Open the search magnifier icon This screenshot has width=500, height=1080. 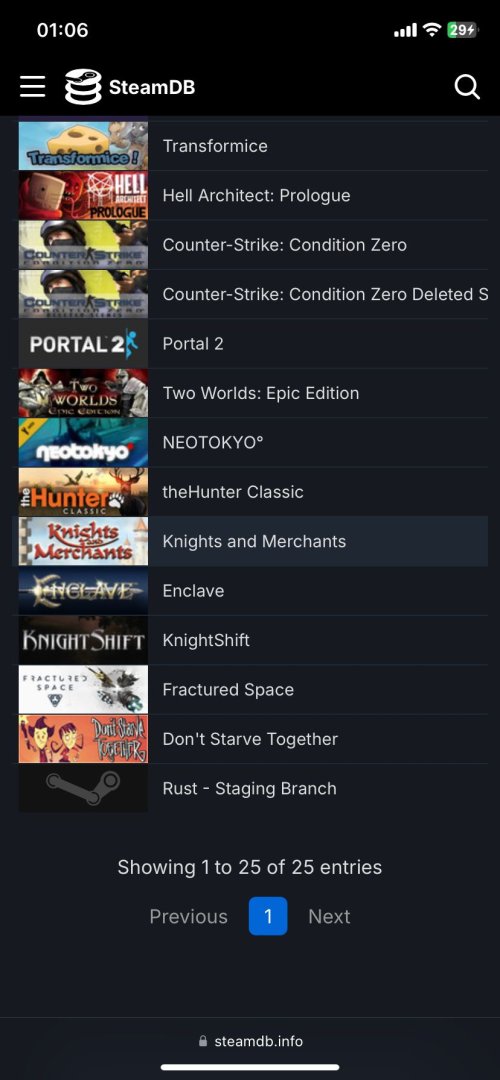point(467,87)
